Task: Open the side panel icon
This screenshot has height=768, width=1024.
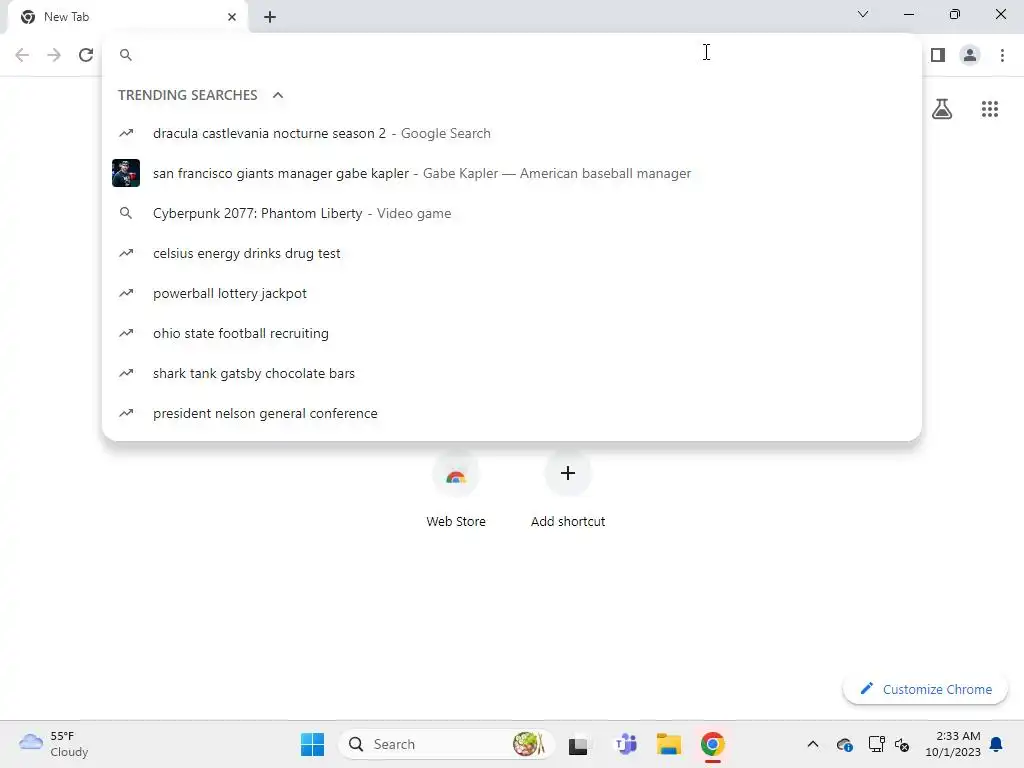Action: pos(938,55)
